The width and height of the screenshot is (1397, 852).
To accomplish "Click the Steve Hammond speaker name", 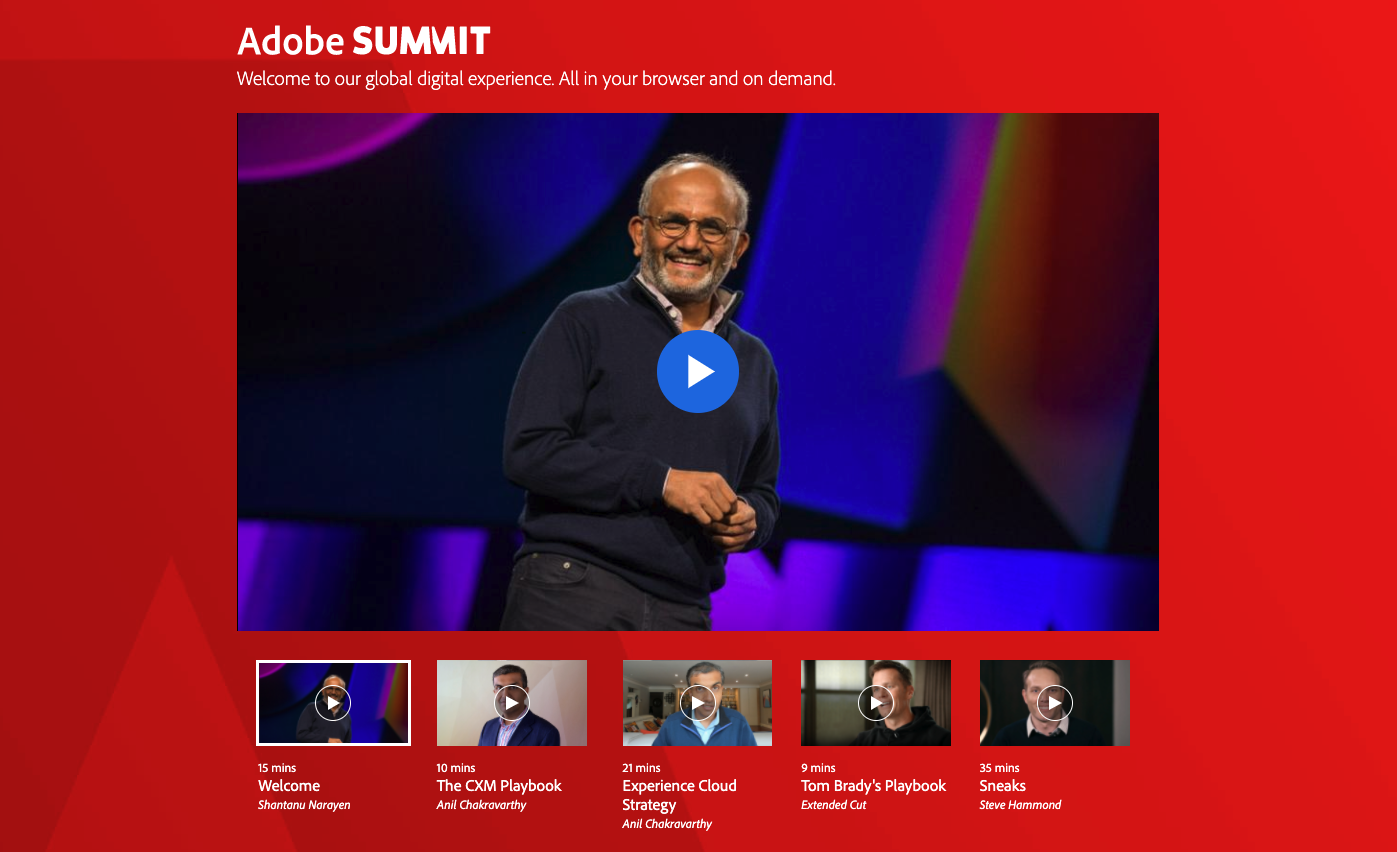I will [1020, 805].
